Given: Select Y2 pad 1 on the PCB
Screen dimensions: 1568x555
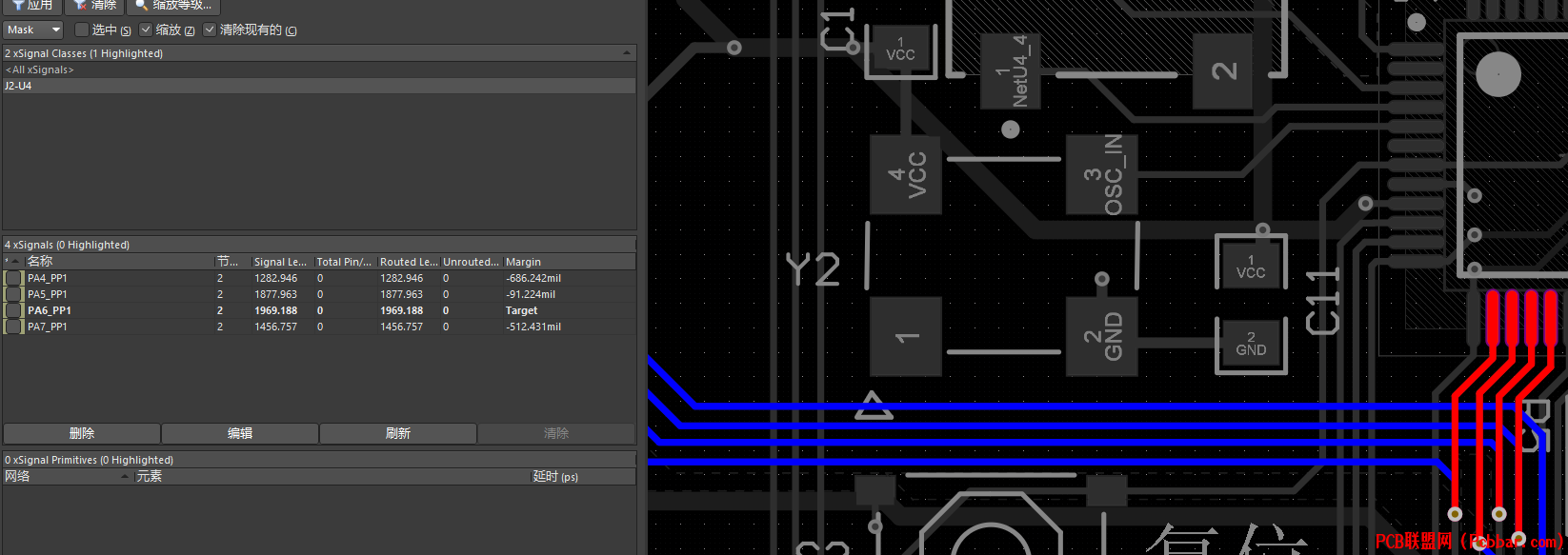Looking at the screenshot, I should [905, 337].
